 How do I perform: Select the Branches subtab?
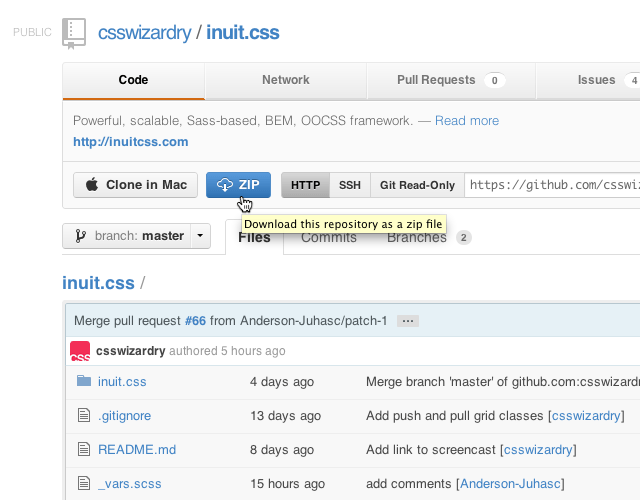tap(417, 238)
